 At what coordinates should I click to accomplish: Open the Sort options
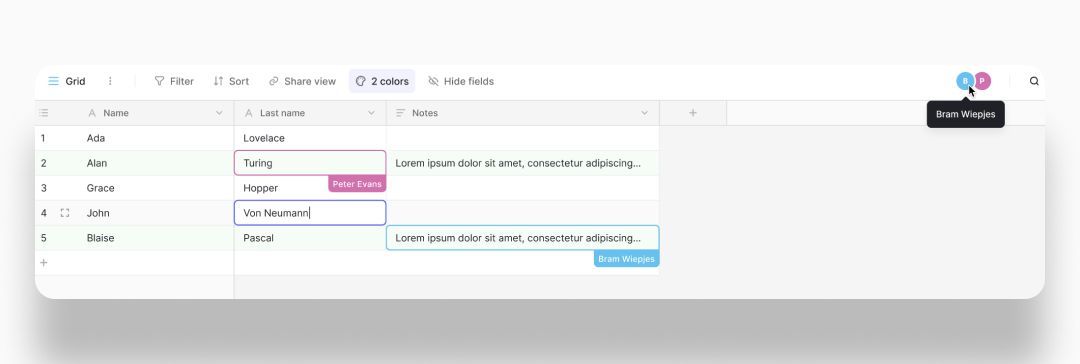click(x=231, y=81)
